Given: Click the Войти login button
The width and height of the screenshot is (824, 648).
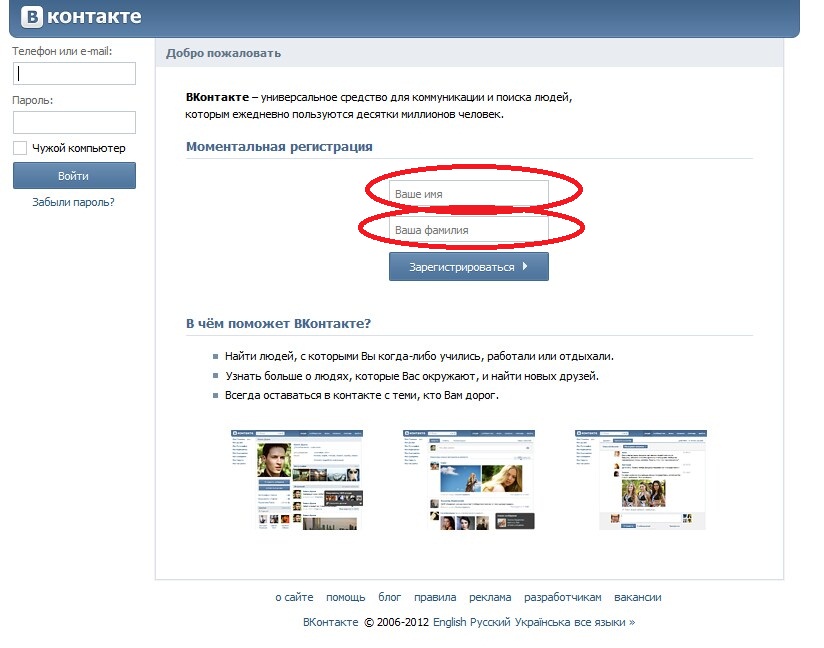Looking at the screenshot, I should pos(74,176).
